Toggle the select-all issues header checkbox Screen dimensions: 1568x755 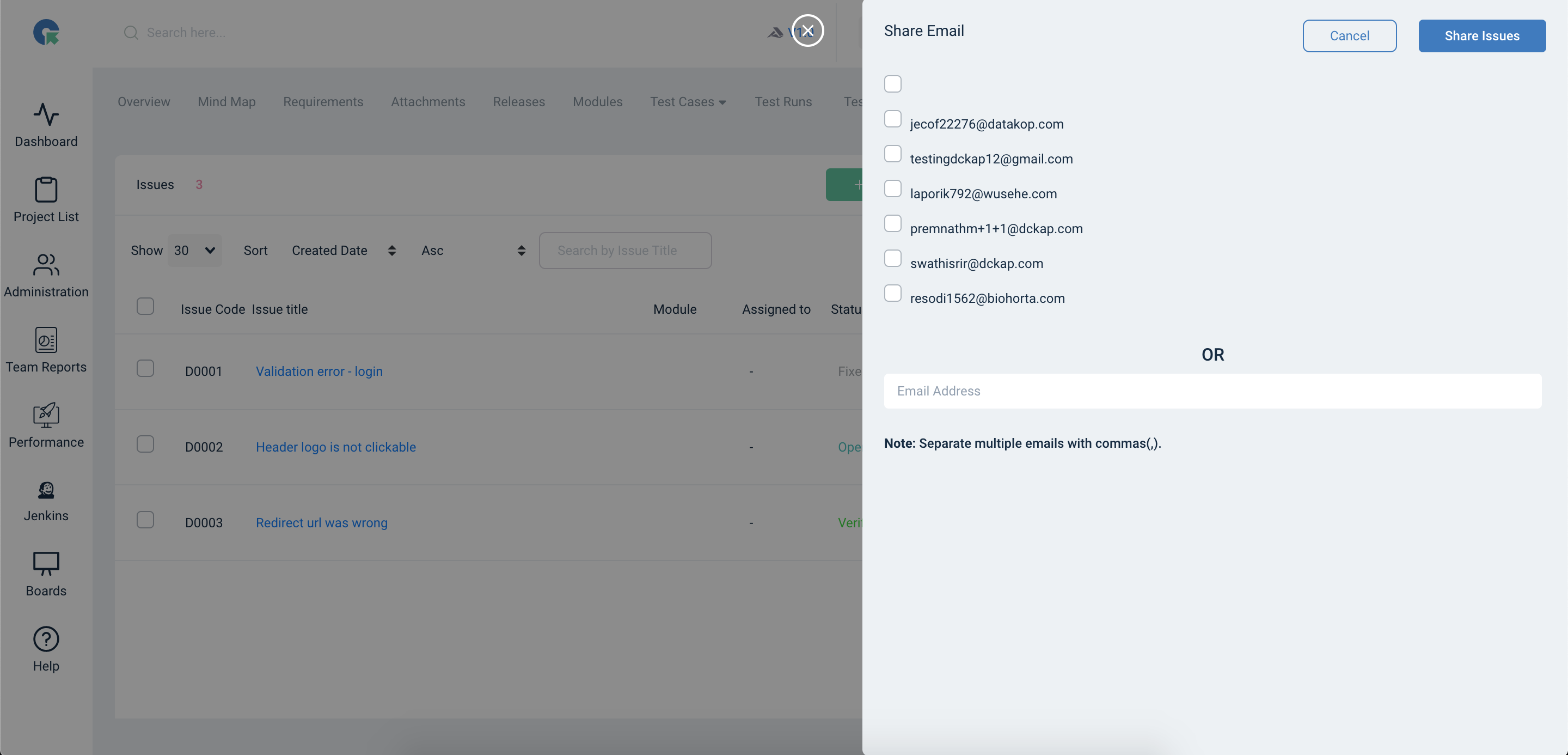pyautogui.click(x=145, y=306)
